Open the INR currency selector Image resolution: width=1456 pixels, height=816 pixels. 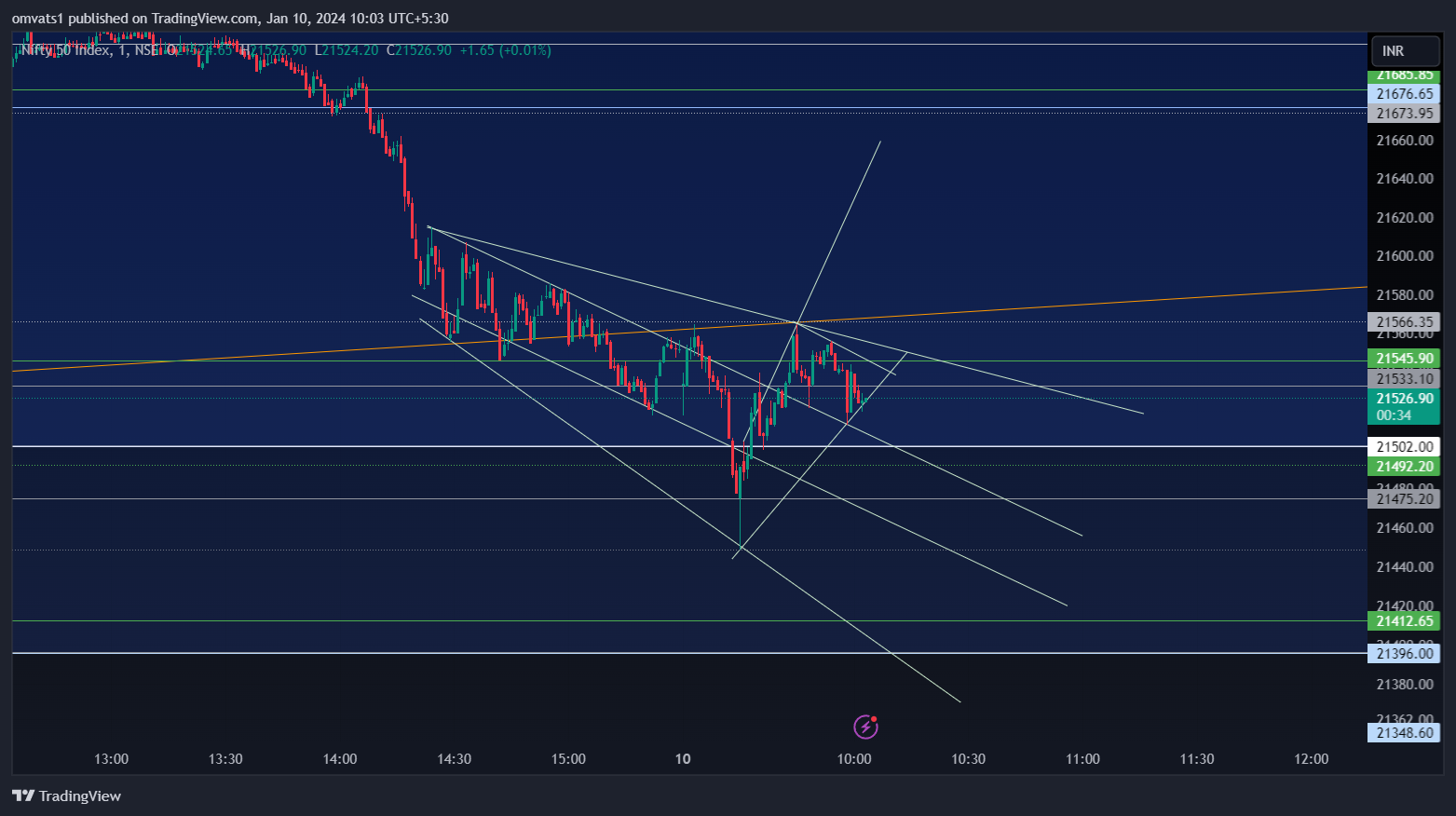(x=1405, y=51)
